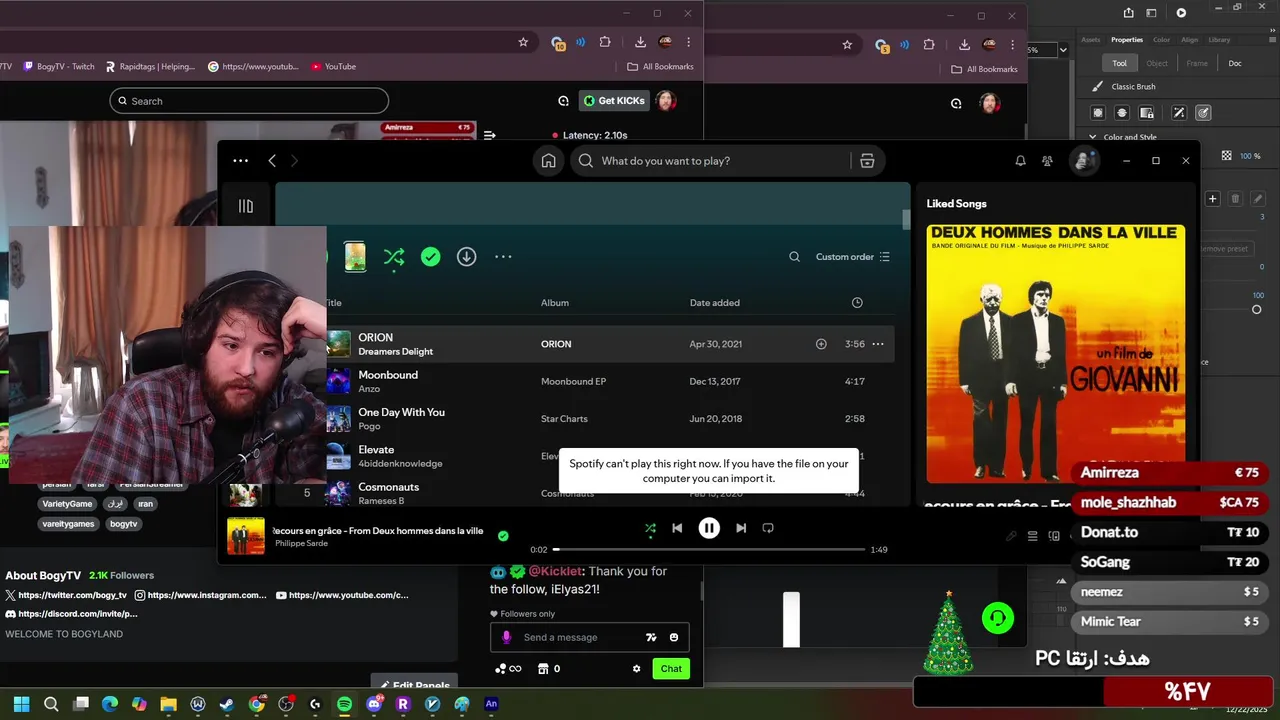Click the Animate Test Movie play icon
The image size is (1280, 720).
(1181, 13)
